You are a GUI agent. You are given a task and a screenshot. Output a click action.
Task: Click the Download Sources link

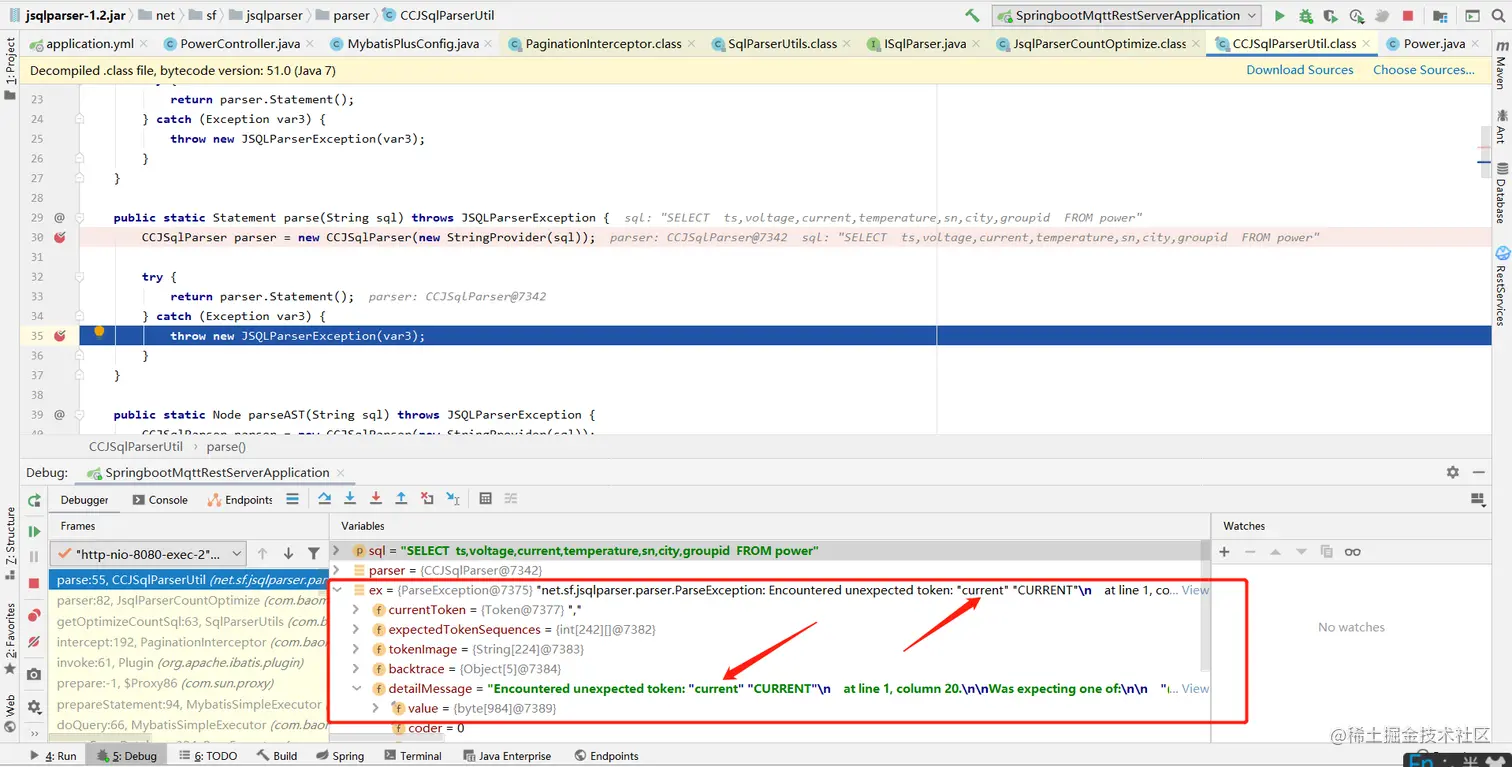1299,70
